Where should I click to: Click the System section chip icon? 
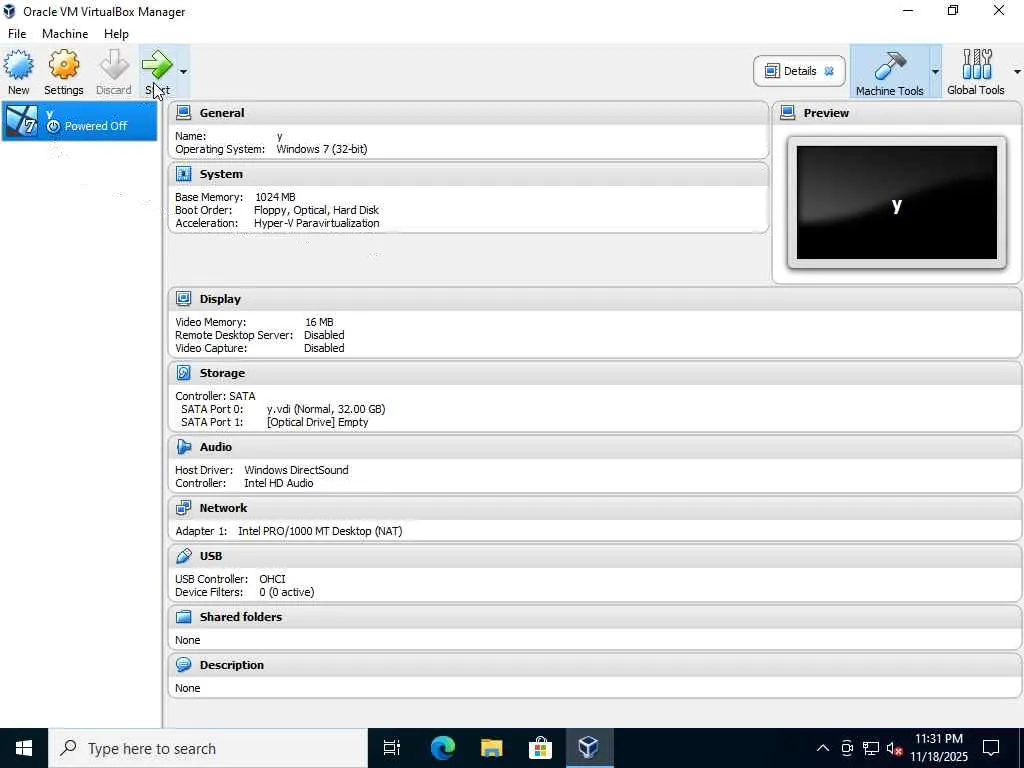coord(184,174)
